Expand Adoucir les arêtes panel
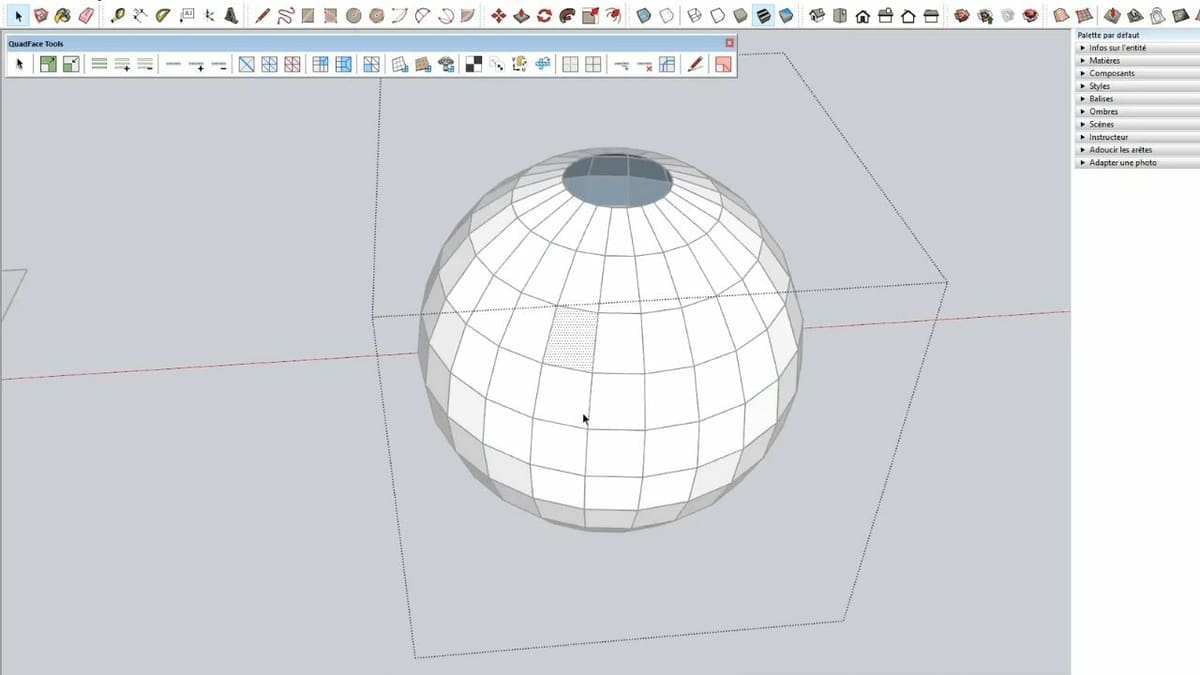 click(1136, 150)
